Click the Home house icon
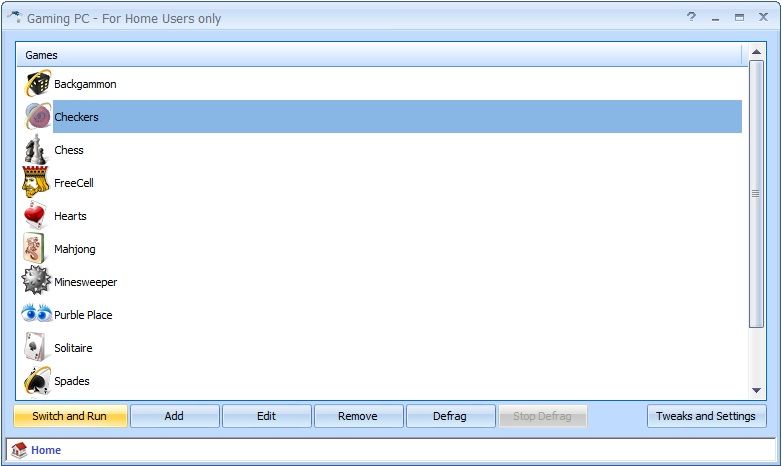This screenshot has width=782, height=466. click(19, 450)
